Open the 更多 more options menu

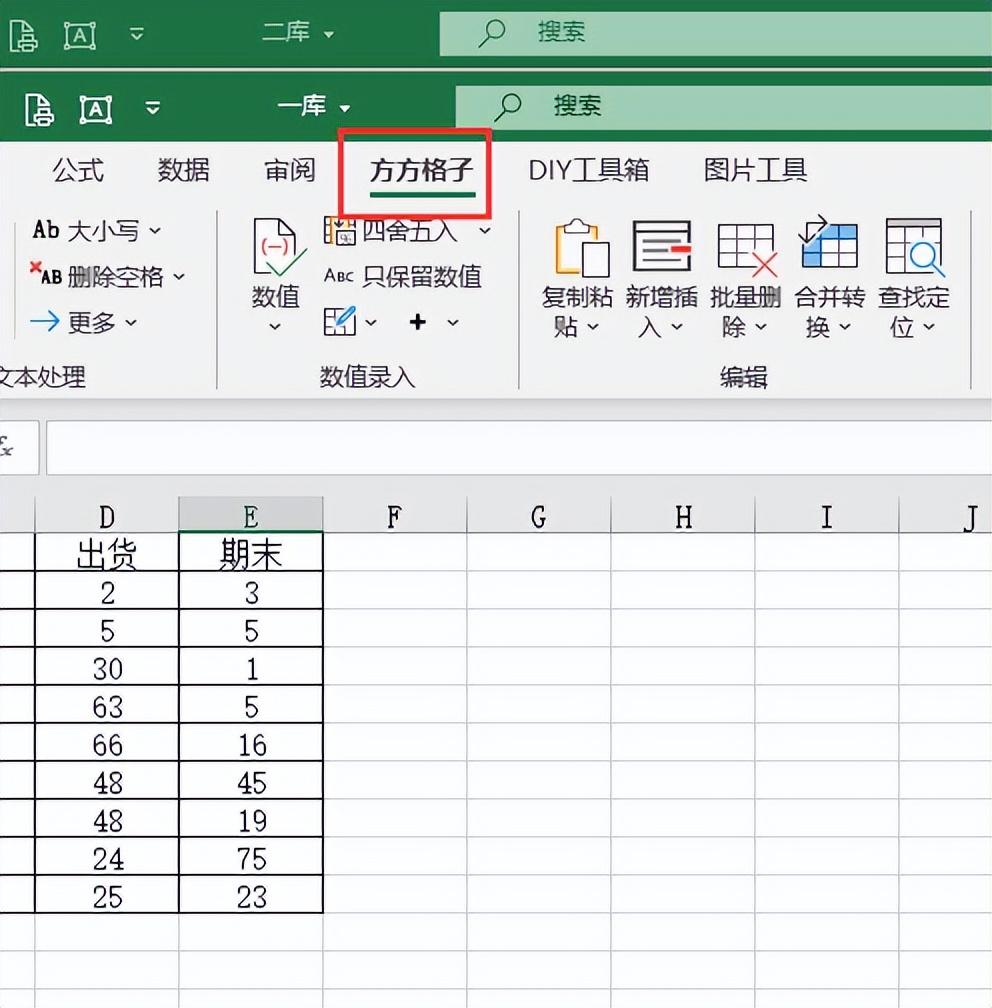pos(84,321)
